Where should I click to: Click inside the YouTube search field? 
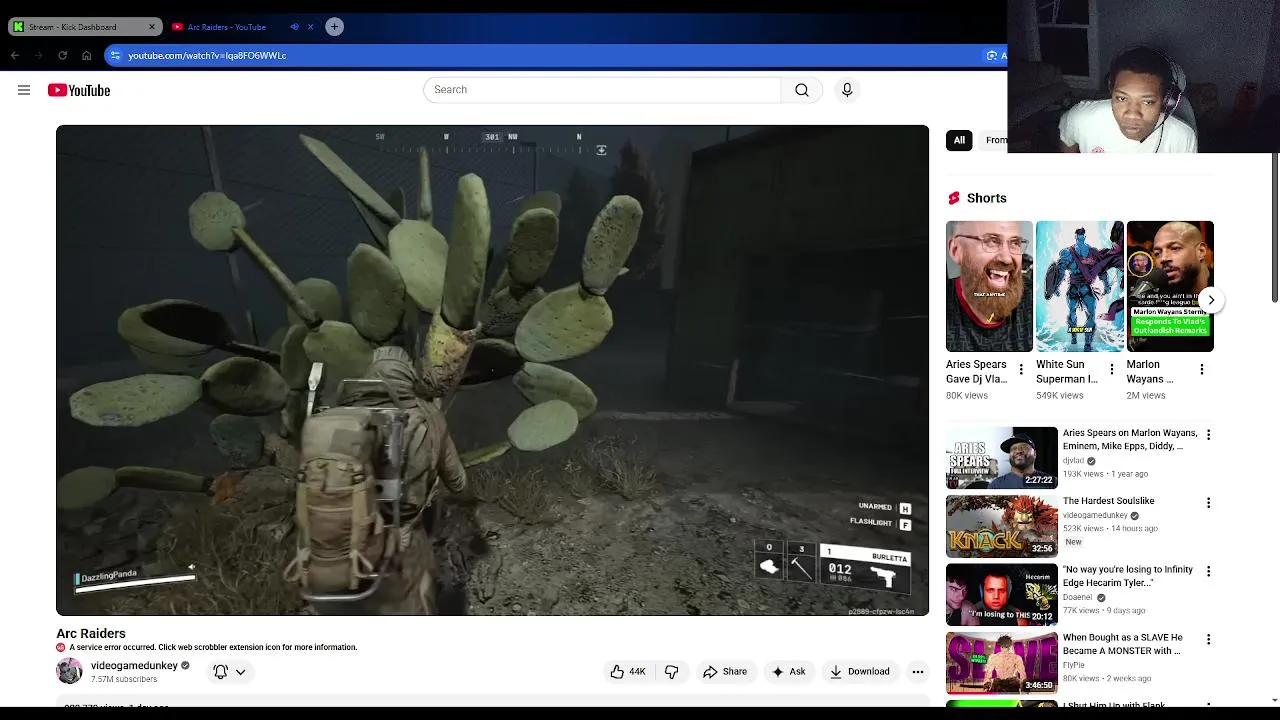pyautogui.click(x=602, y=90)
